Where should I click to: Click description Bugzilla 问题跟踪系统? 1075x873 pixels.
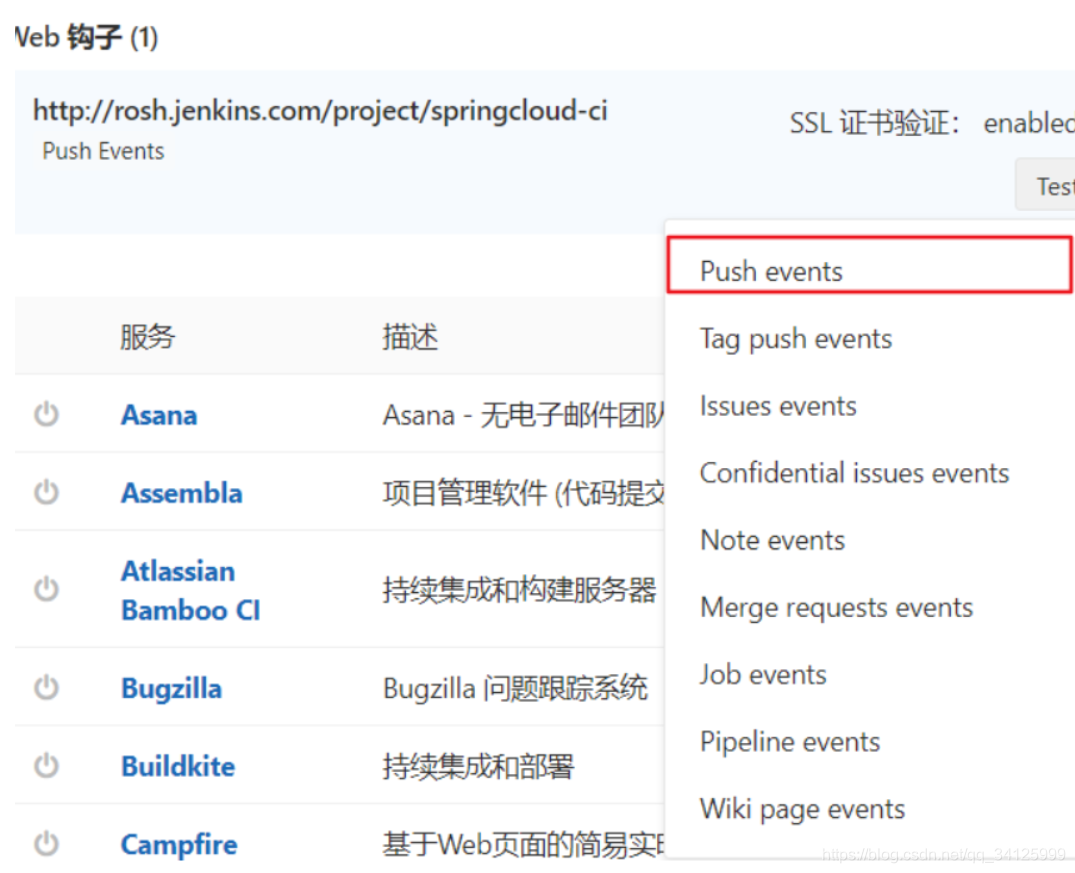tap(515, 689)
